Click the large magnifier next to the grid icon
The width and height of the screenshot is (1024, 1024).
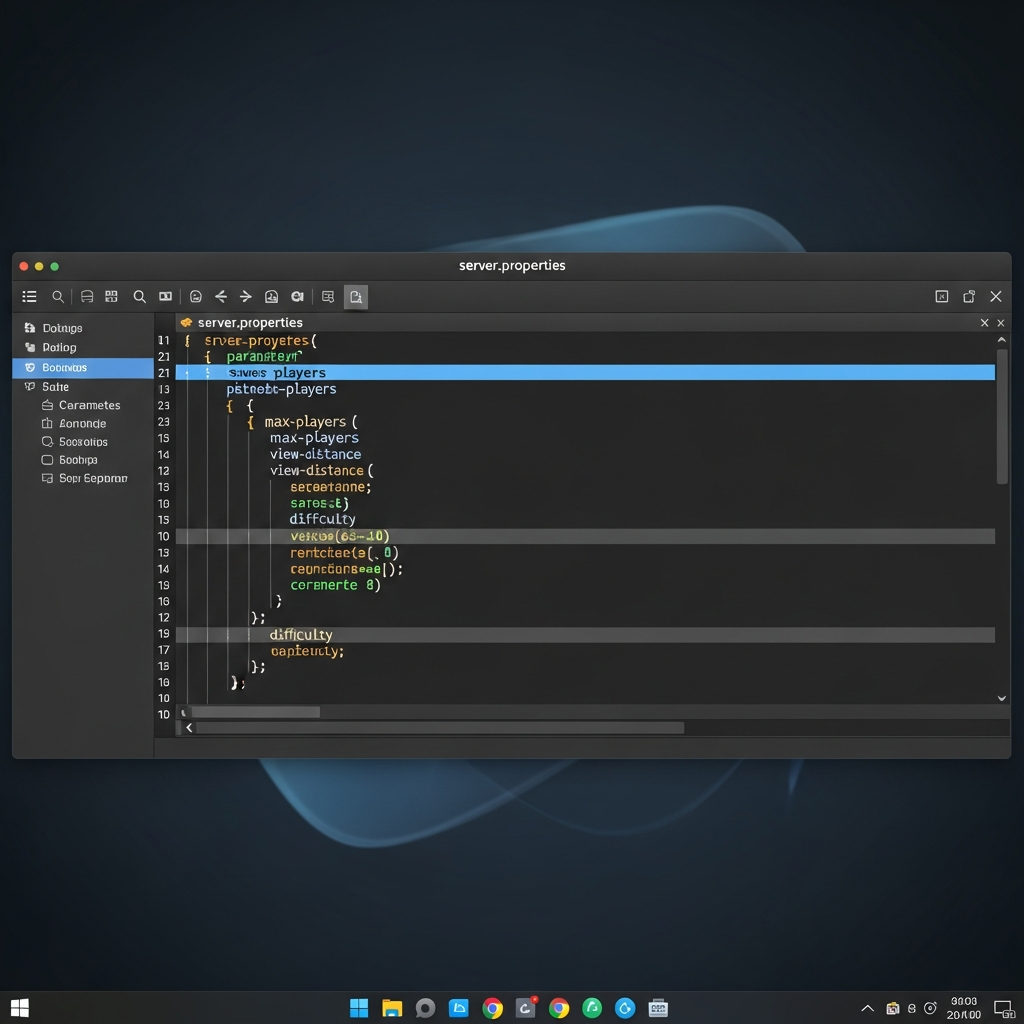click(x=140, y=296)
